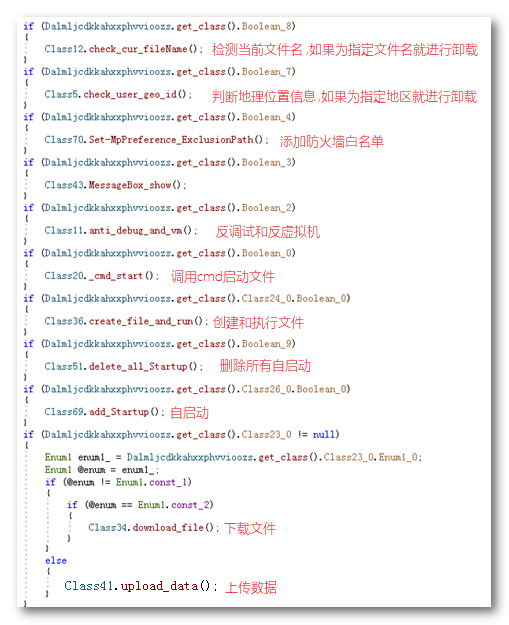Click the _cmd_start method call

click(x=116, y=276)
